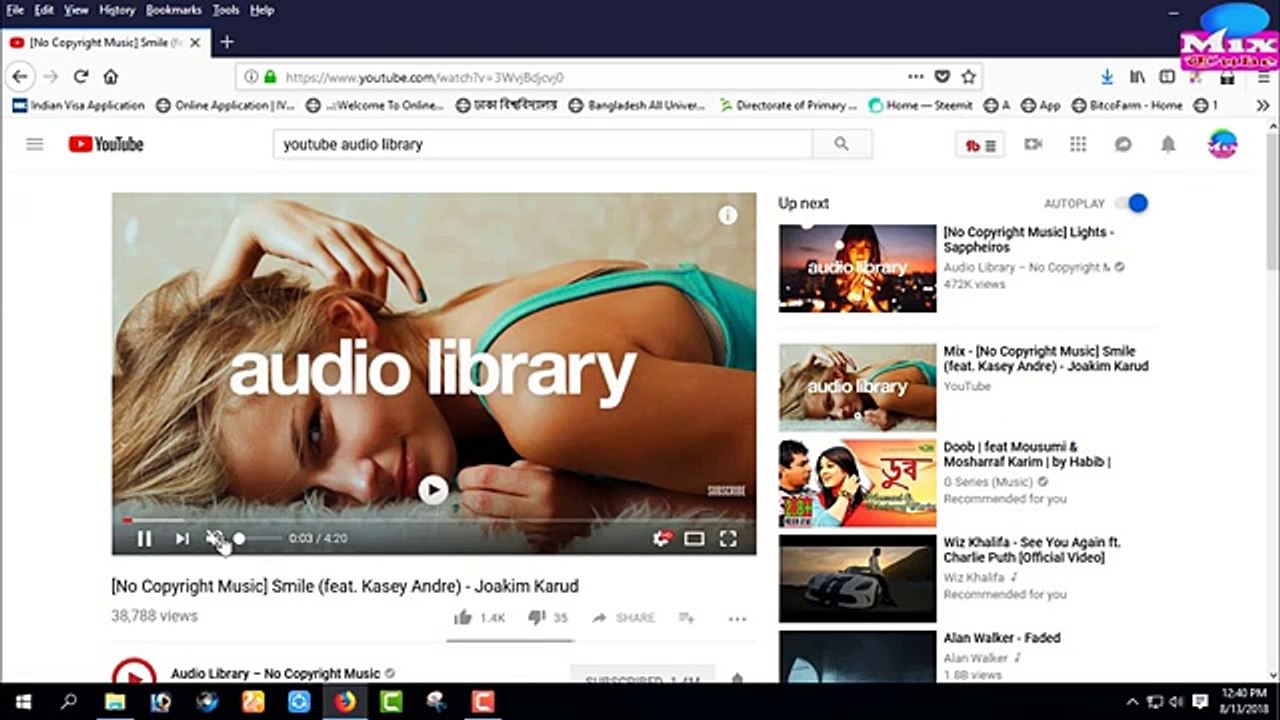Screen dimensions: 1280x720
Task: Open the Windows Start menu
Action: click(22, 702)
